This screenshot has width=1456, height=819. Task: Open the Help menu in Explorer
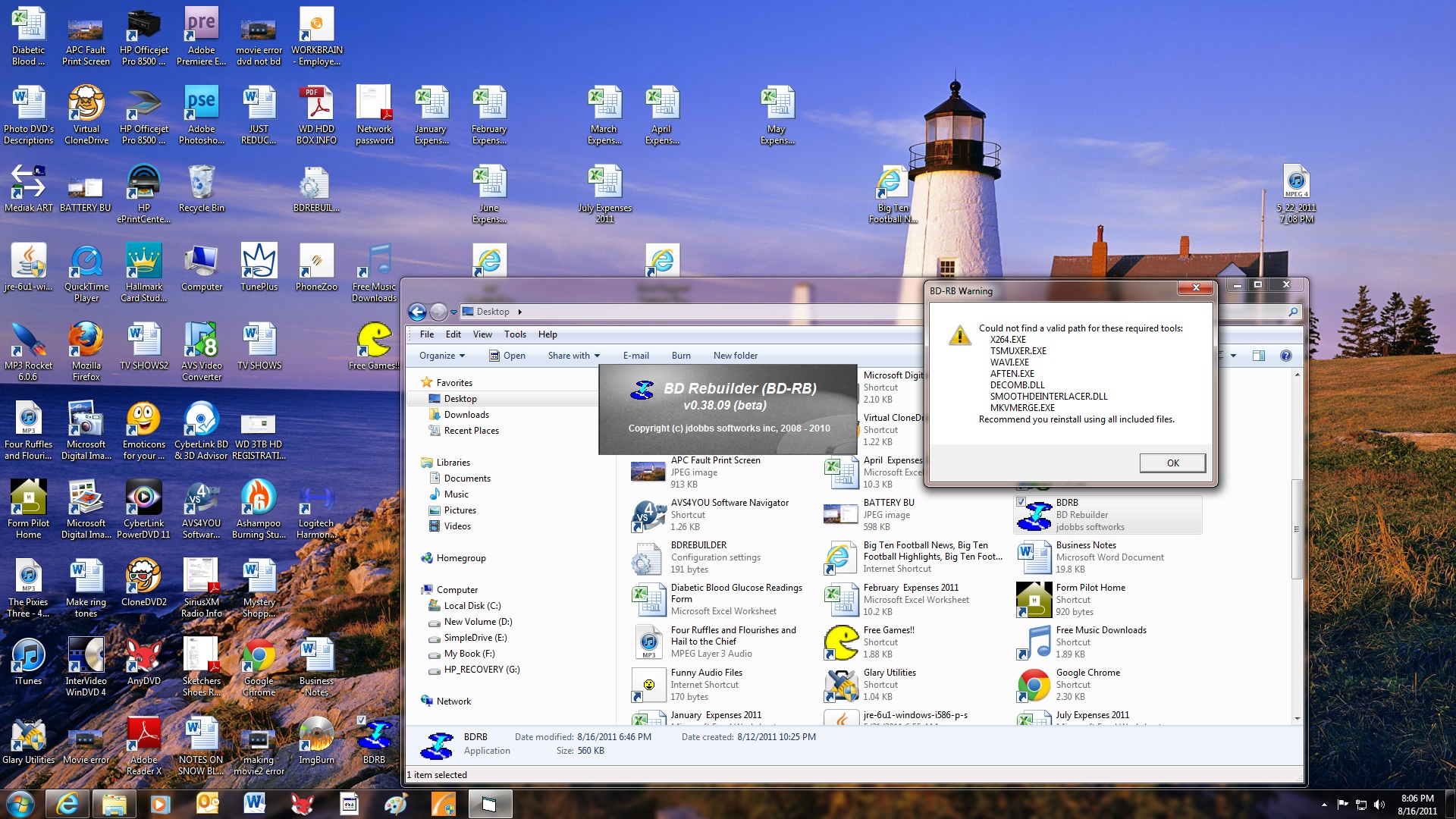point(548,334)
